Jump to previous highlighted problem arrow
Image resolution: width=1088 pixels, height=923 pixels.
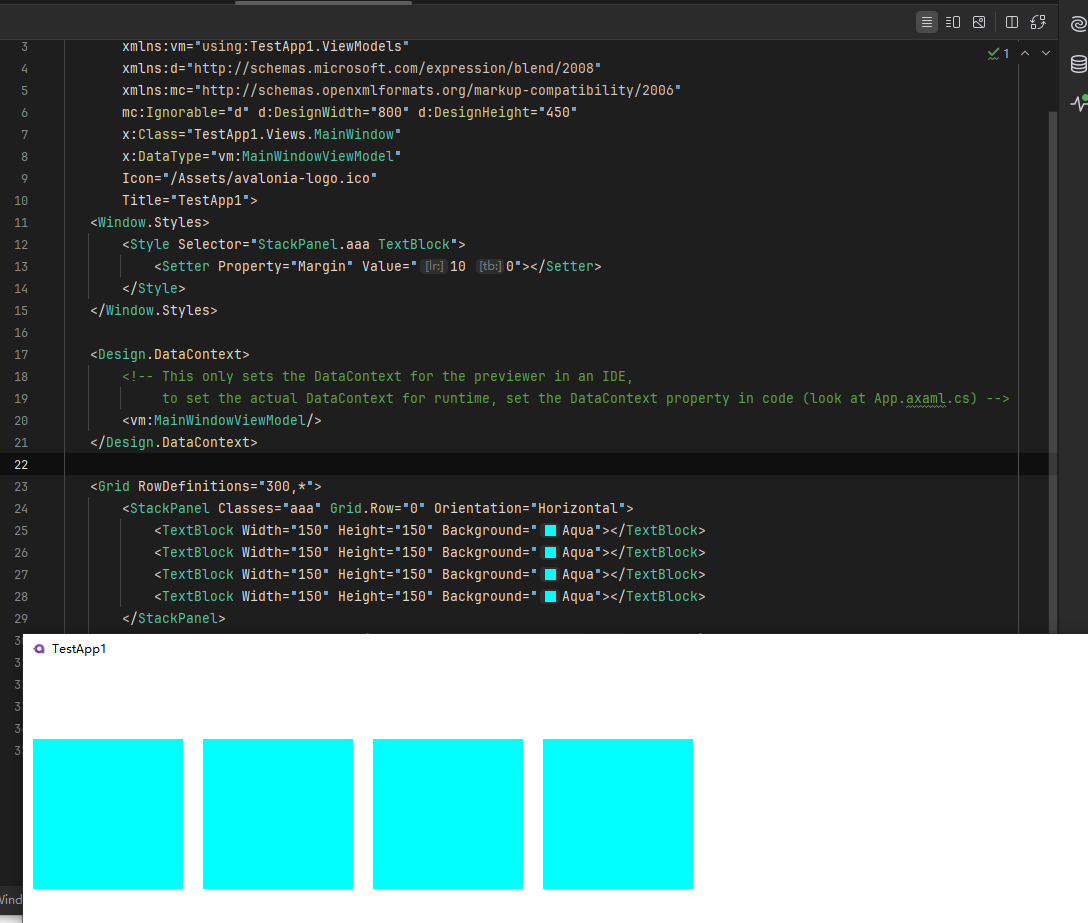pyautogui.click(x=1026, y=53)
